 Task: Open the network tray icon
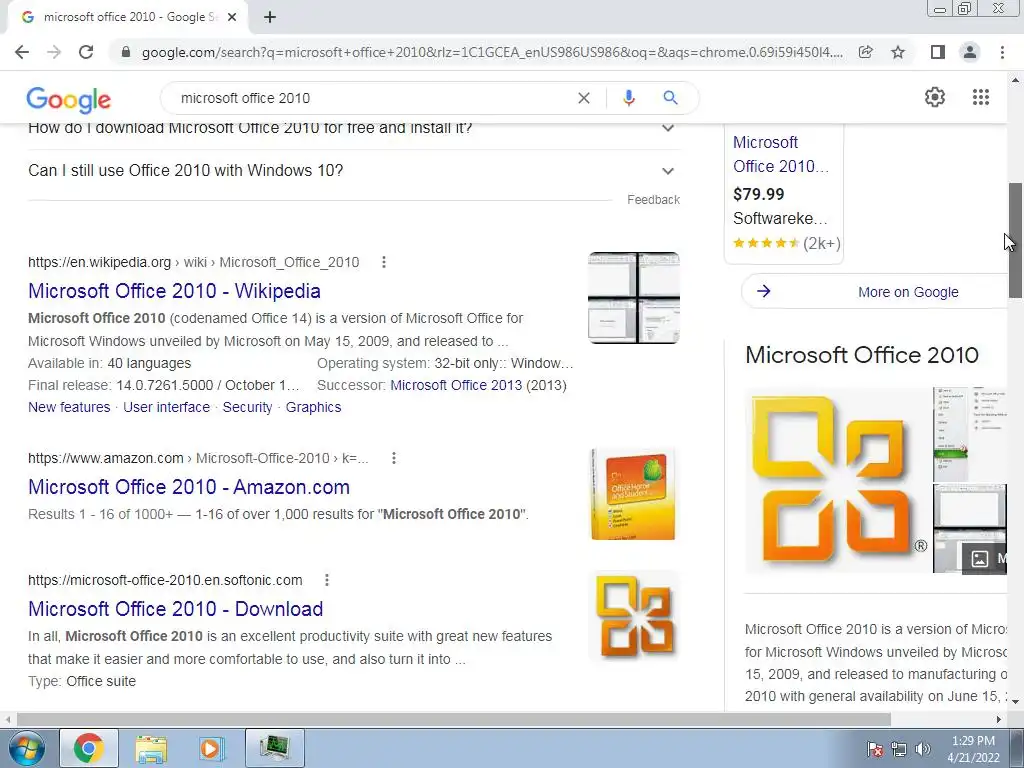pos(899,750)
